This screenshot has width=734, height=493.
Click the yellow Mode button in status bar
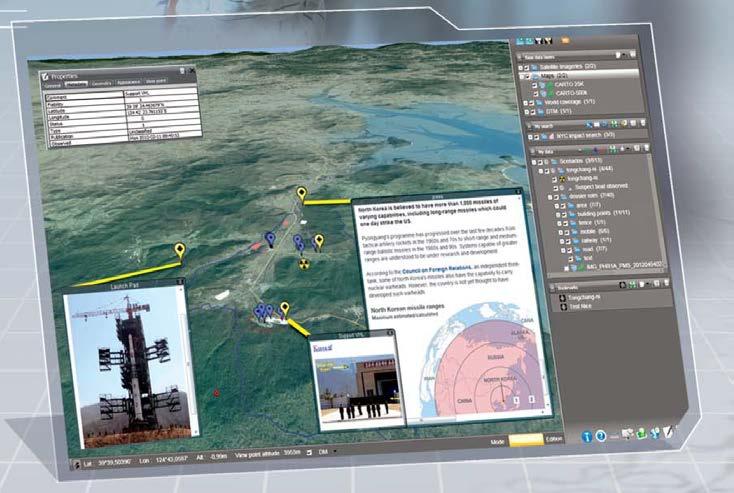(526, 440)
